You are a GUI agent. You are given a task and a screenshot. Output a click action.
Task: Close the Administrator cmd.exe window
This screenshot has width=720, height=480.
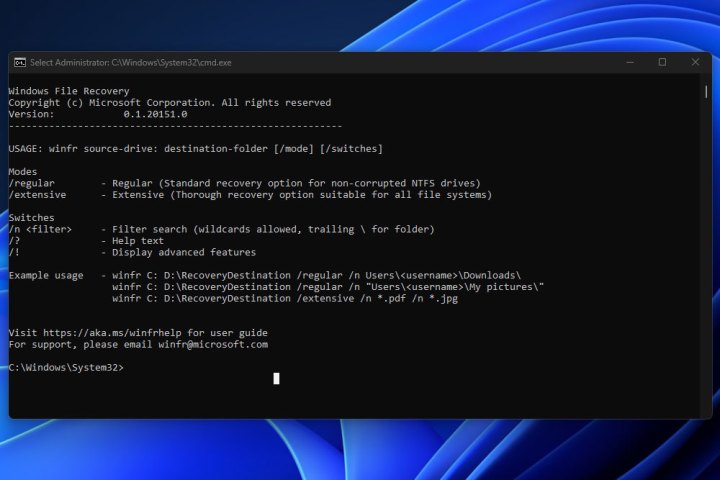pyautogui.click(x=695, y=62)
